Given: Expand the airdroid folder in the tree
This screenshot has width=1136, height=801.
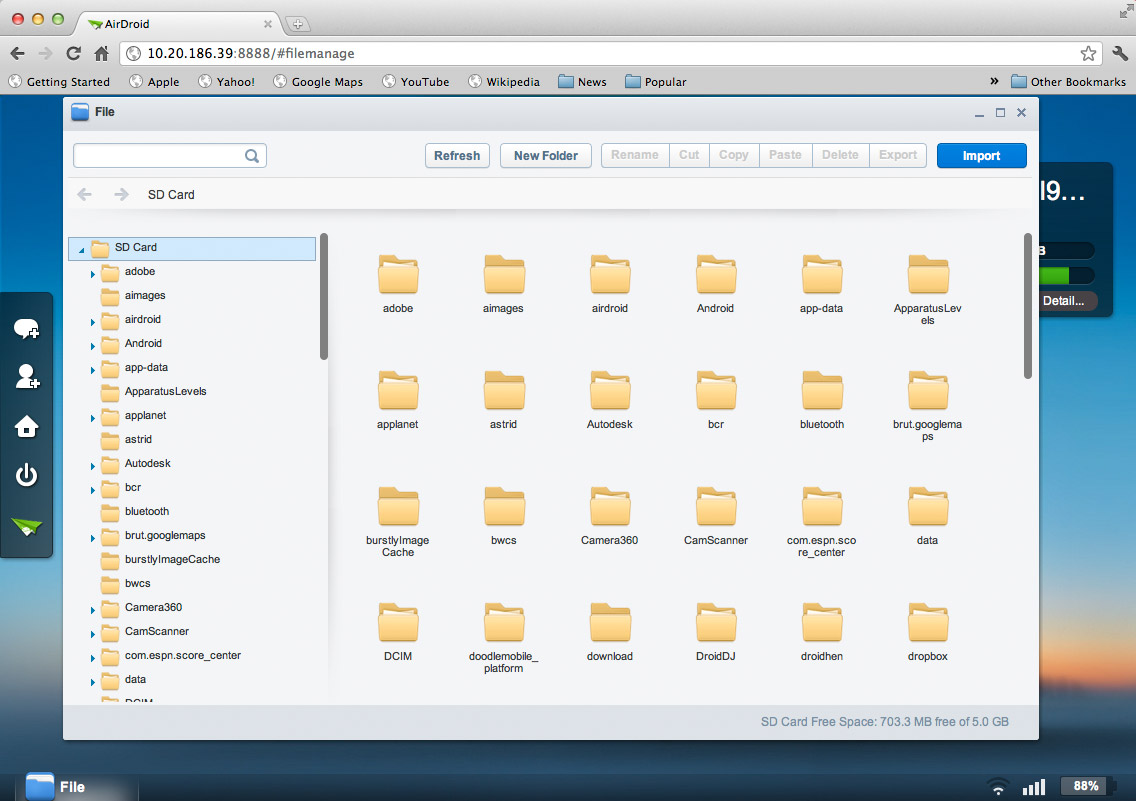Looking at the screenshot, I should coord(92,319).
